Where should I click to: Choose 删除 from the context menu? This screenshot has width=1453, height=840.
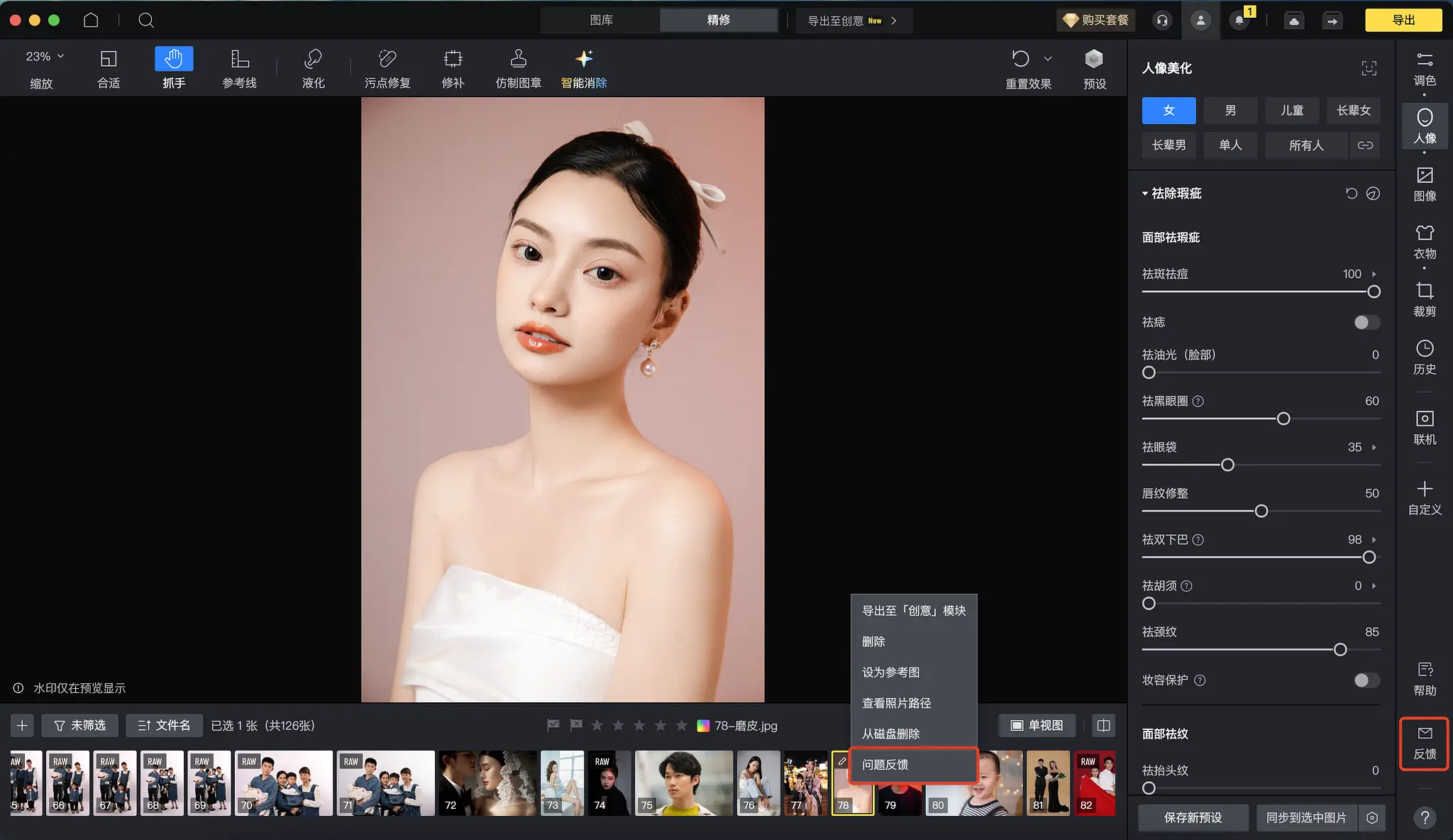click(914, 641)
